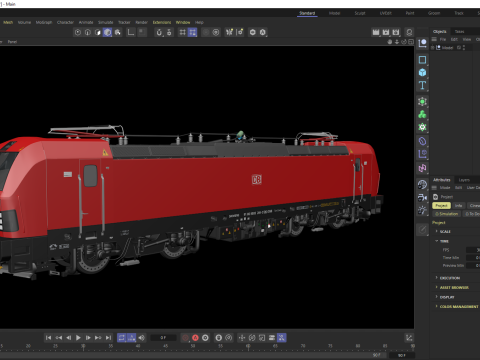Viewport: 480px width, 360px height.
Task: Open the pink Simulation forces icon
Action: [422, 168]
